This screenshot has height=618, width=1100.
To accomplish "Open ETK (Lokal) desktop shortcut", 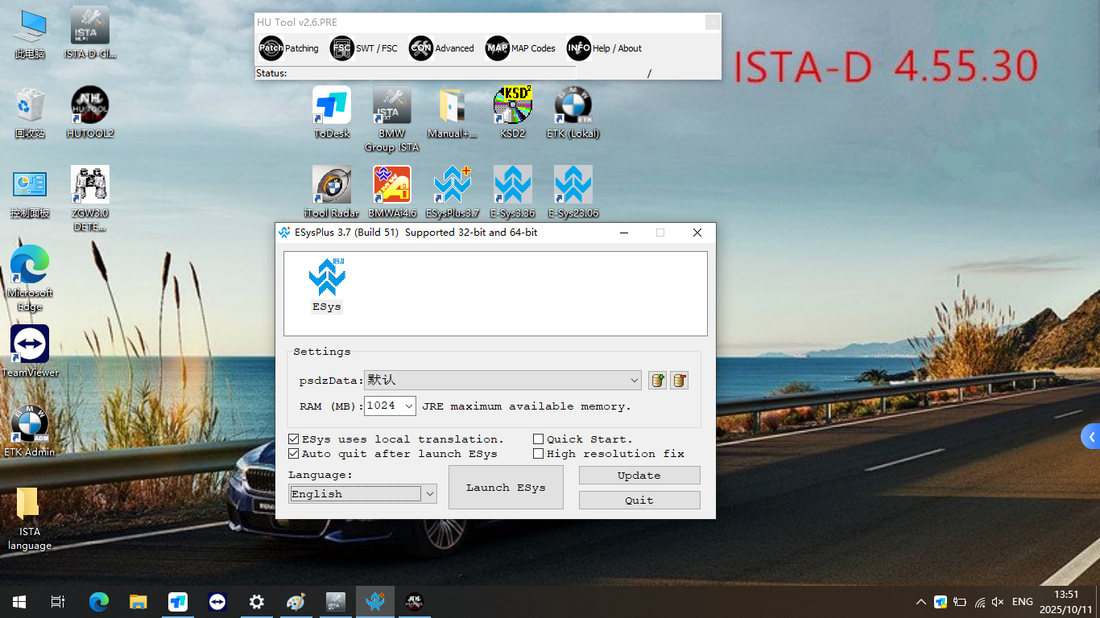I will pos(571,113).
